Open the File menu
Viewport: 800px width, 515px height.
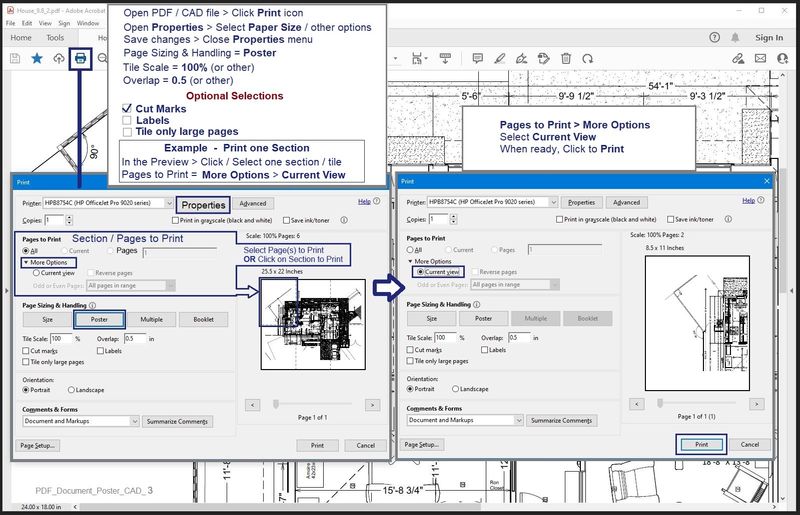[x=11, y=23]
